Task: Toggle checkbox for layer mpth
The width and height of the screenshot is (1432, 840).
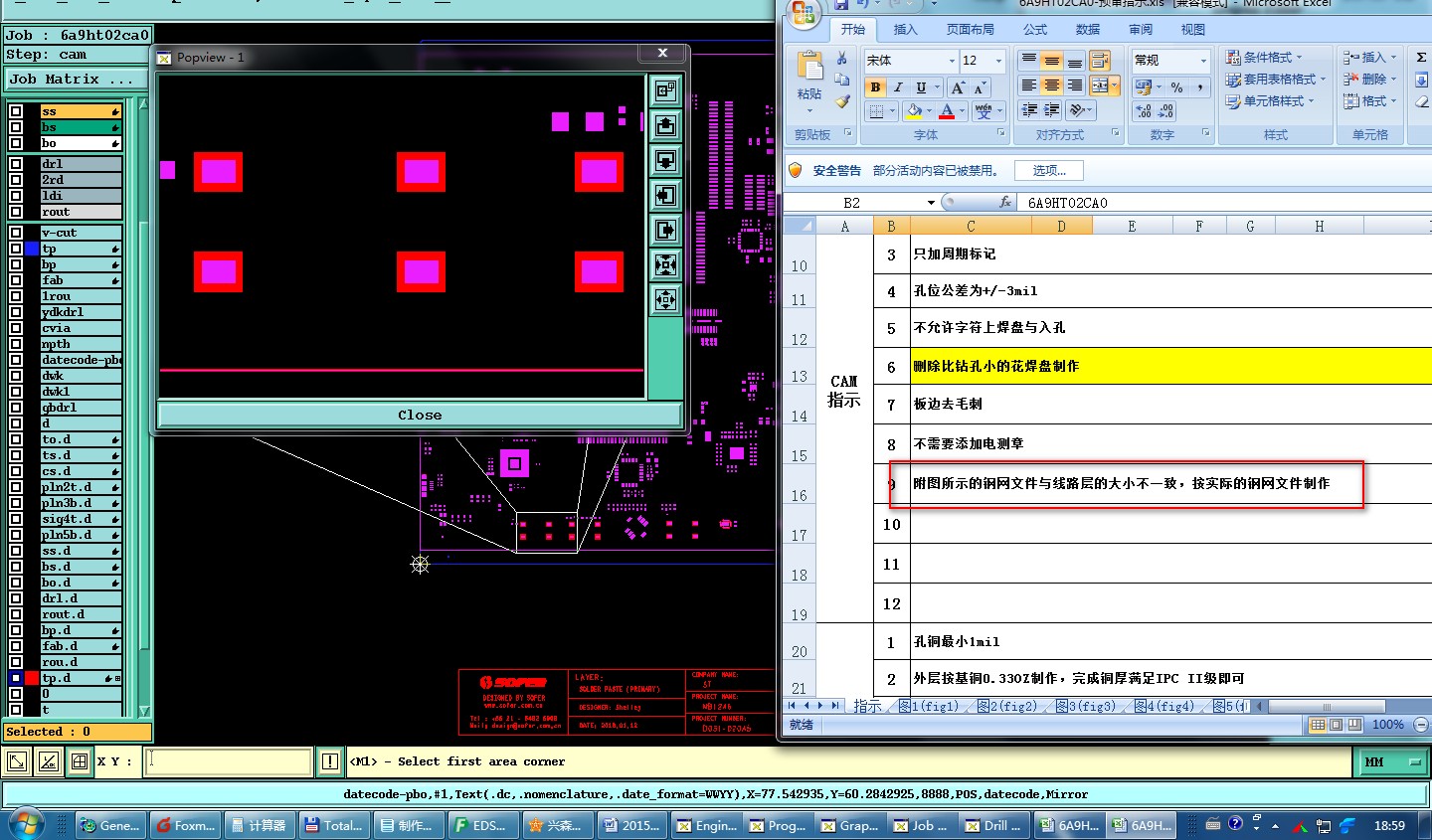Action: (x=16, y=344)
